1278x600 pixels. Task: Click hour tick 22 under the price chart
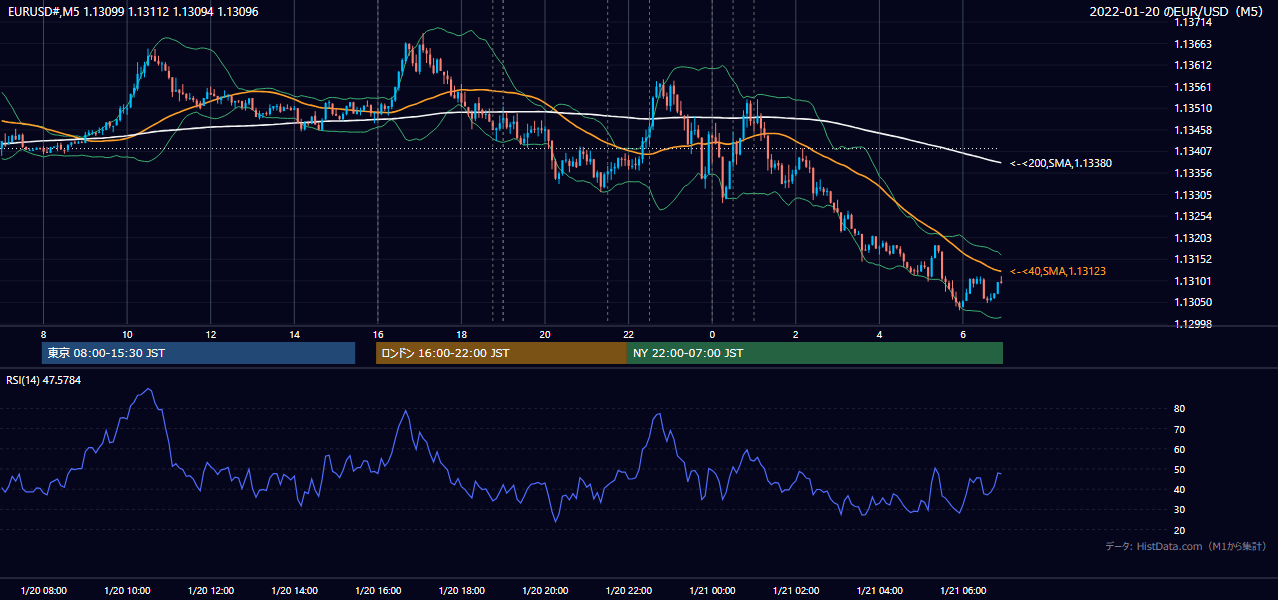point(628,334)
